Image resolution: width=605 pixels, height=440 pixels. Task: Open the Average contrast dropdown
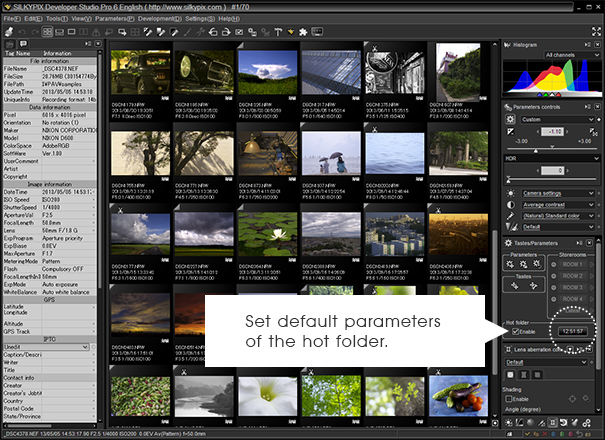558,205
